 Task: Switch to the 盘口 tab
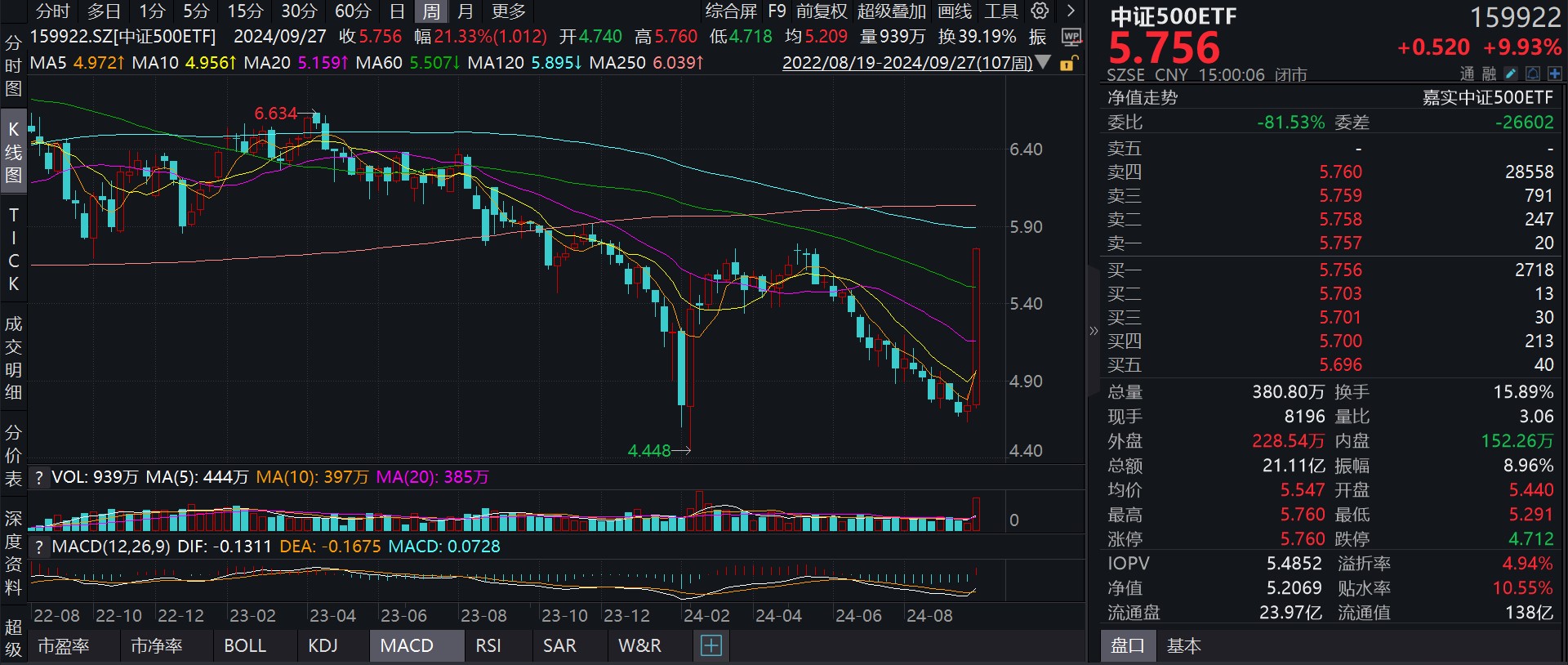coord(1128,646)
